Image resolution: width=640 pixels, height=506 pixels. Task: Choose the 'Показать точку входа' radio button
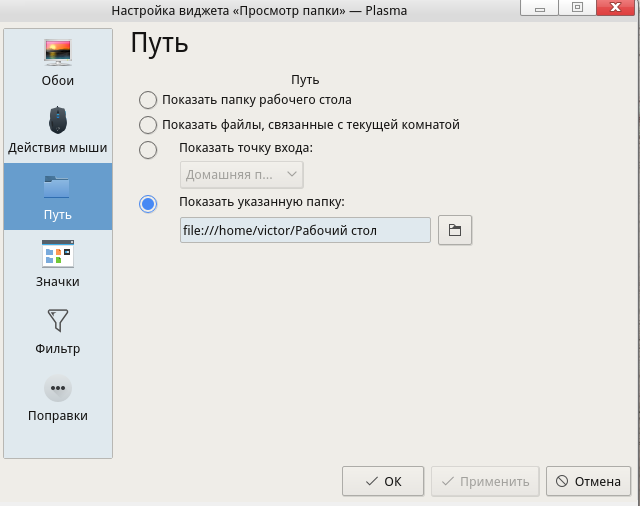click(148, 150)
